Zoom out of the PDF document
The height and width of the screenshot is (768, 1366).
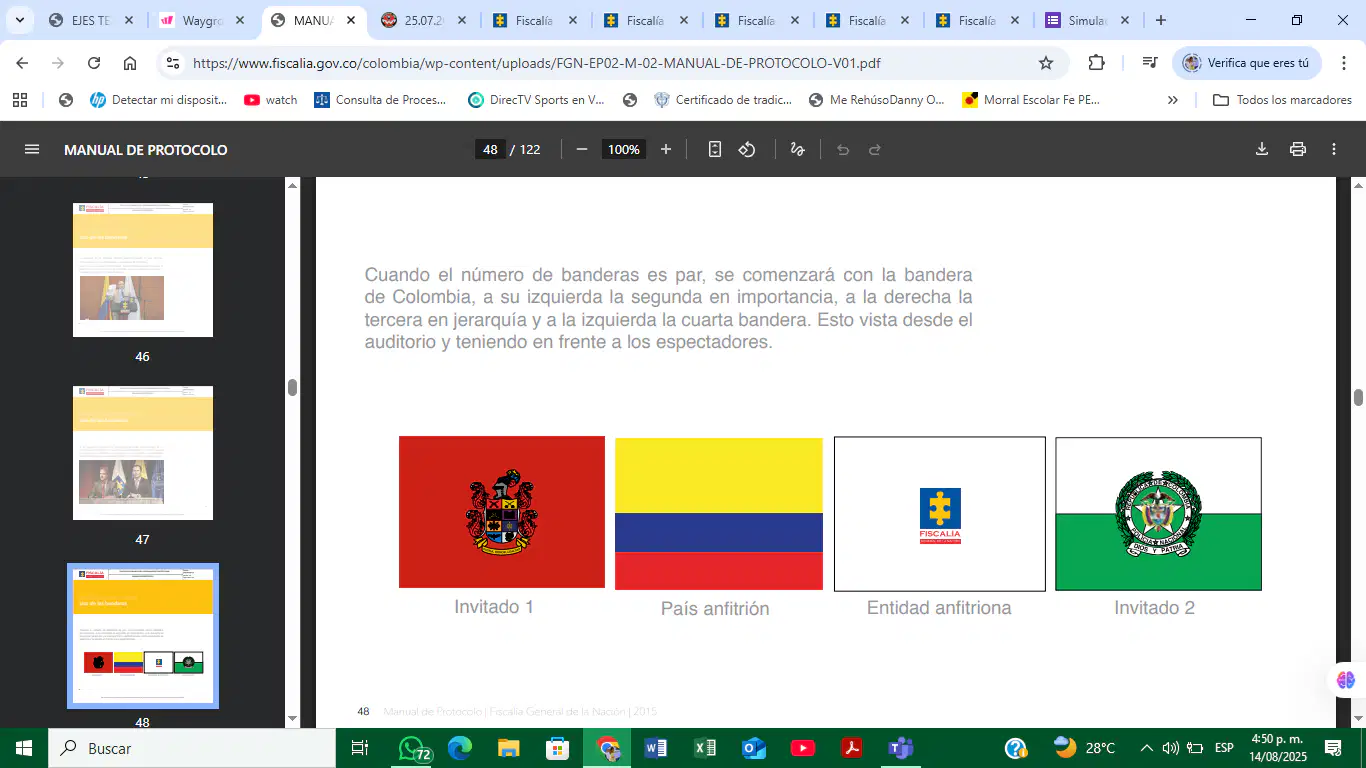pos(582,150)
